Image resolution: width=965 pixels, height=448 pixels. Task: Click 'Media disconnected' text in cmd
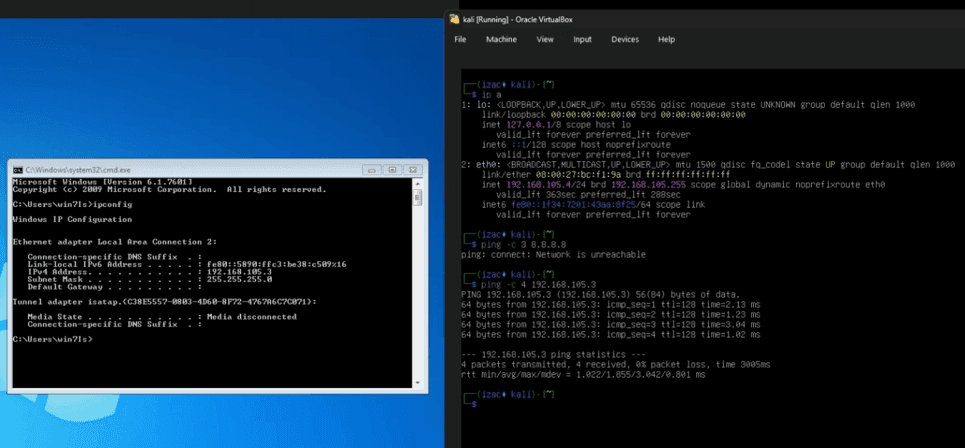251,316
